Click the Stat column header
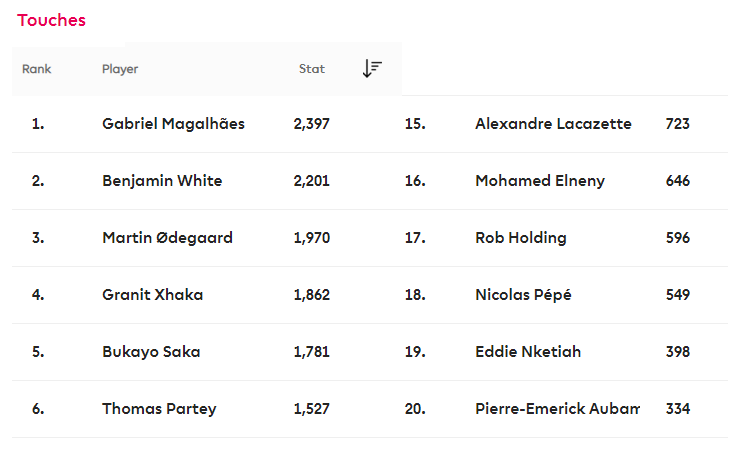Viewport: 734px width, 449px height. [312, 69]
